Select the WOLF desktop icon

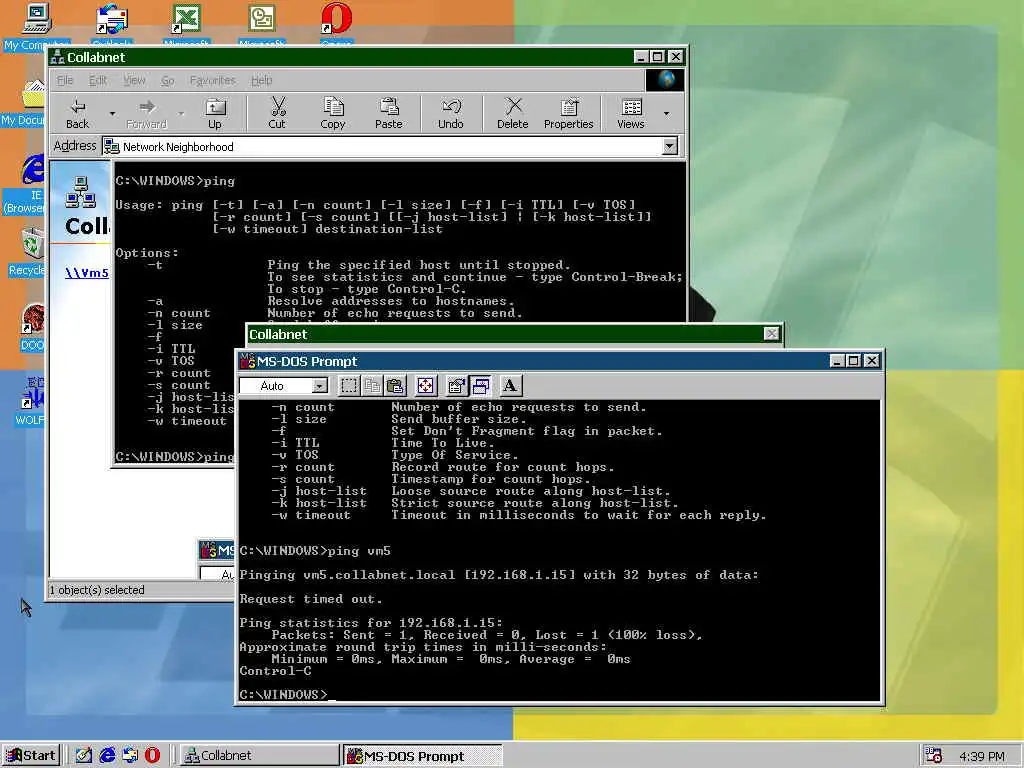click(30, 401)
